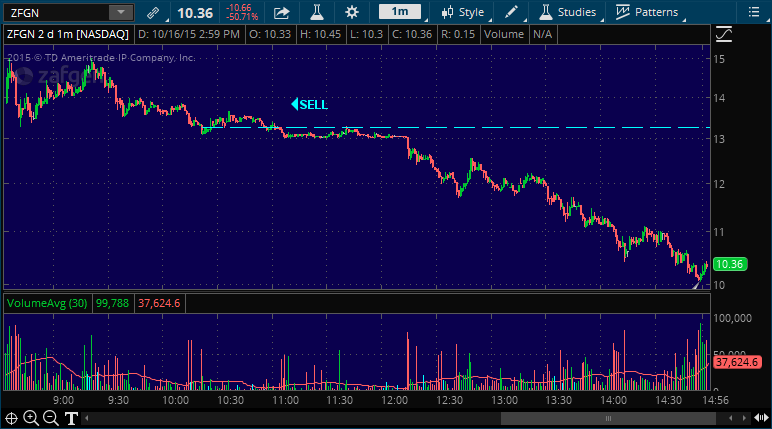Image resolution: width=772 pixels, height=429 pixels.
Task: Click the O: 10.33 open value
Action: click(270, 34)
